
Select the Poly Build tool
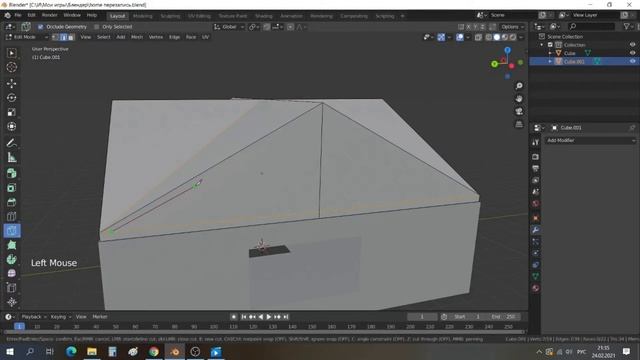point(11,245)
